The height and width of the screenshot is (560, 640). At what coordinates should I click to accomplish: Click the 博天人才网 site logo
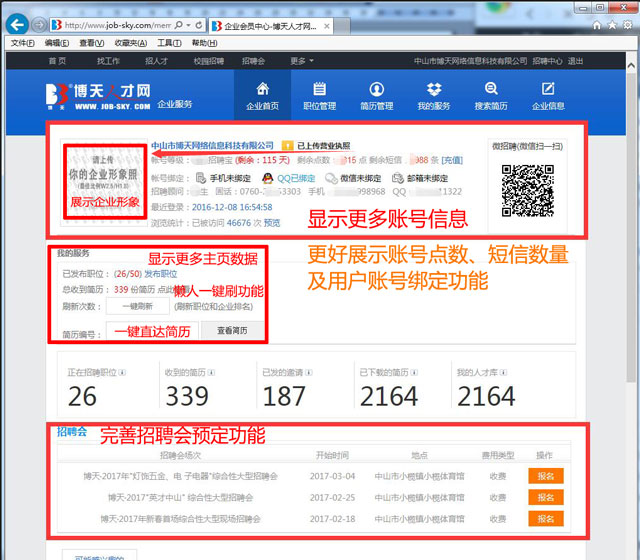[98, 97]
